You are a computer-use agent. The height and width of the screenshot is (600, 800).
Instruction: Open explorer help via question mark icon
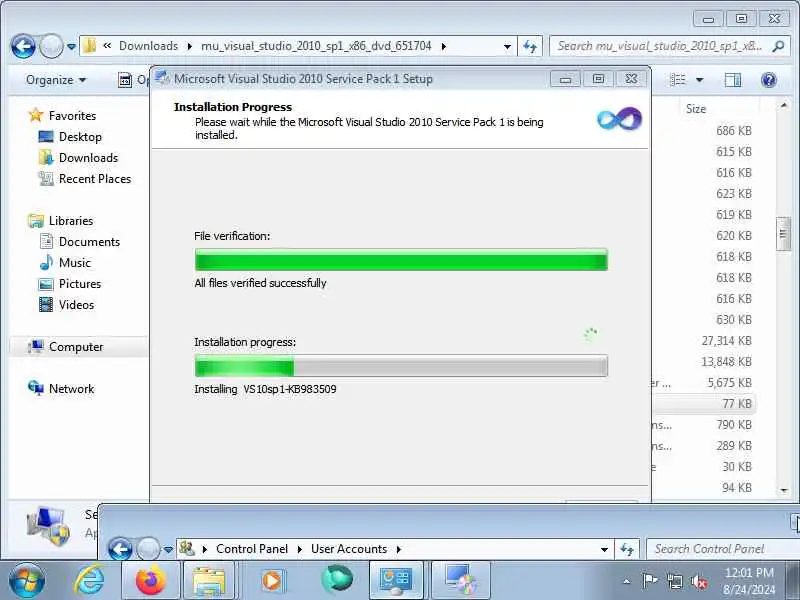tap(768, 80)
